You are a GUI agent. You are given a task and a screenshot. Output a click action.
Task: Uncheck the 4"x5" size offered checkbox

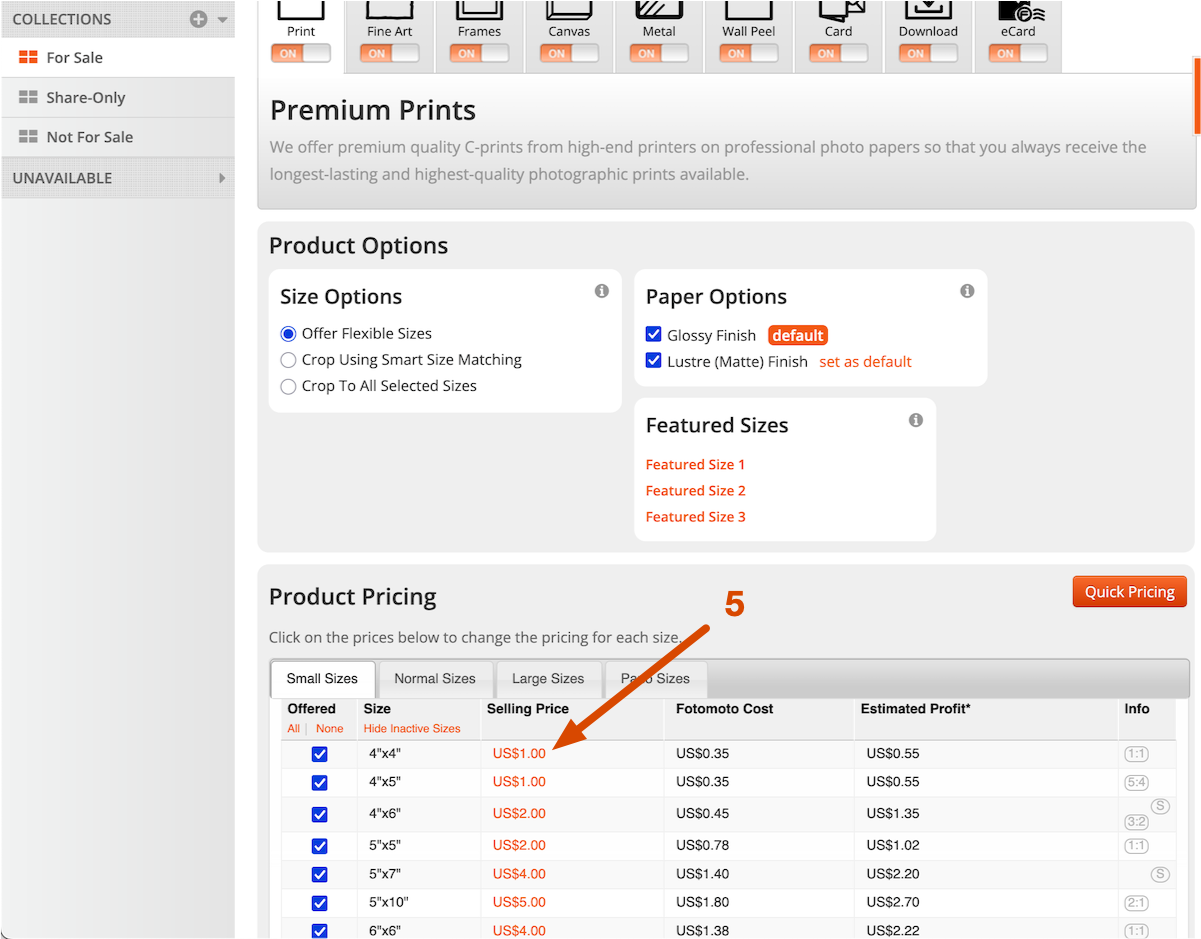(x=320, y=782)
